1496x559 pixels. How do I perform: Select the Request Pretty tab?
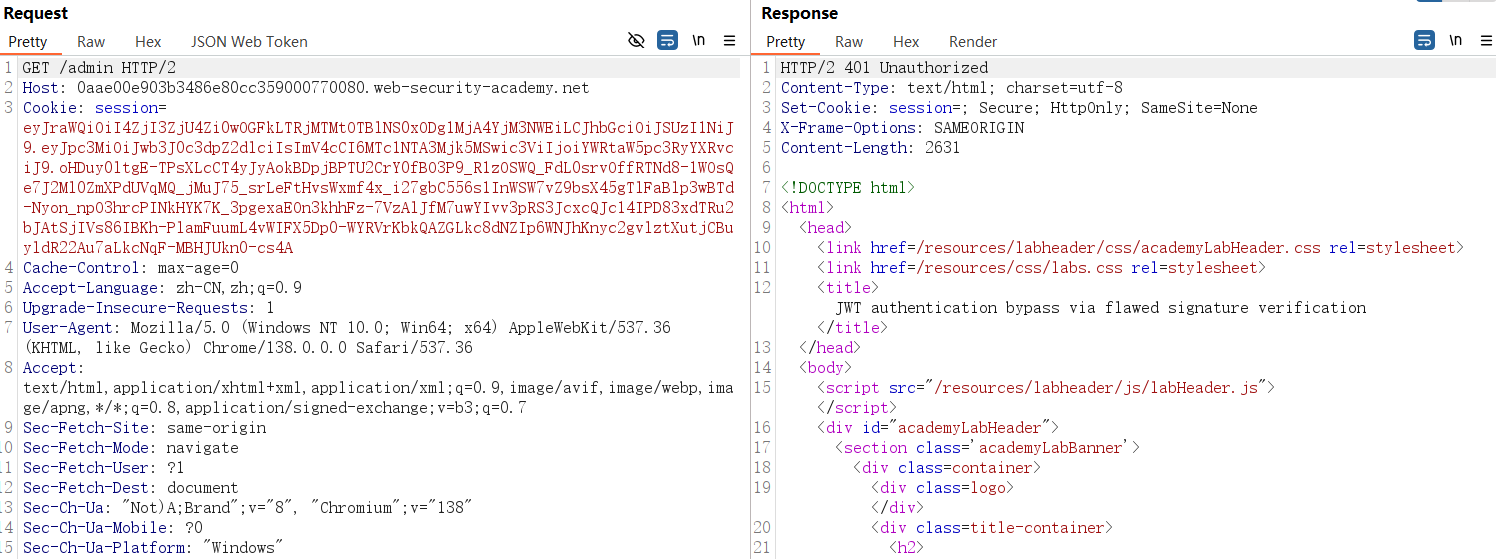(28, 42)
